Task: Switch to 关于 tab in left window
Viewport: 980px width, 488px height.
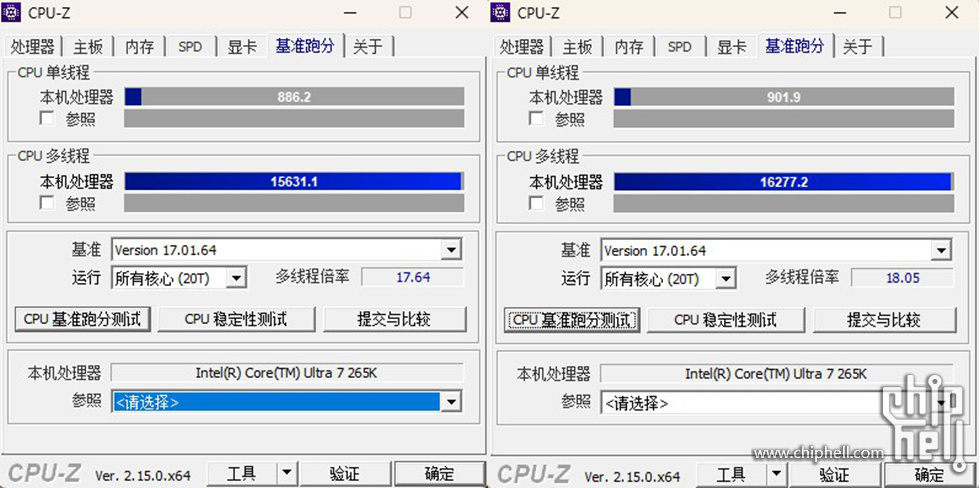Action: (x=368, y=47)
